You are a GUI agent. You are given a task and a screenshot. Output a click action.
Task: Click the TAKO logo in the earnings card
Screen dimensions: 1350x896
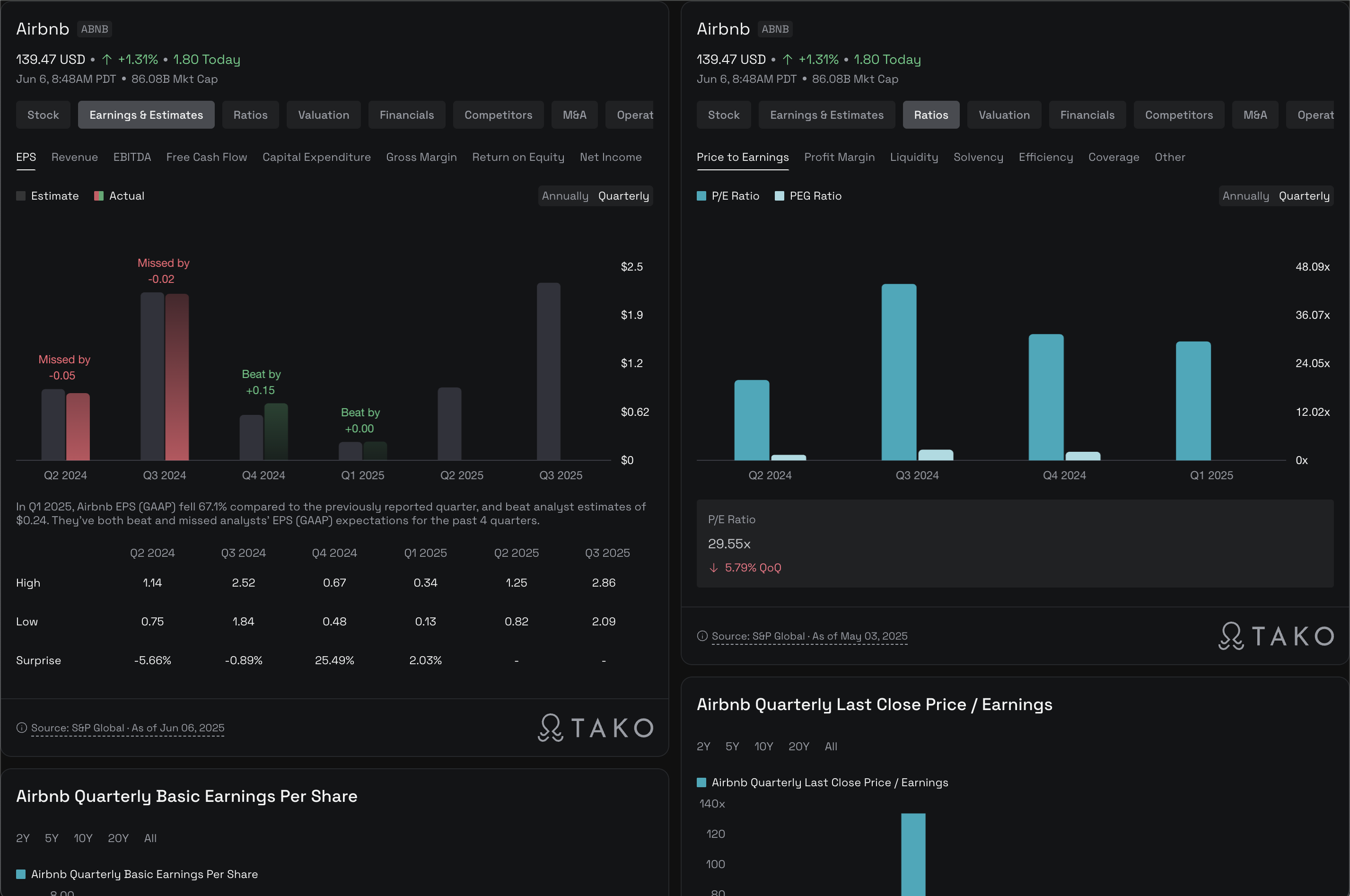coord(596,728)
